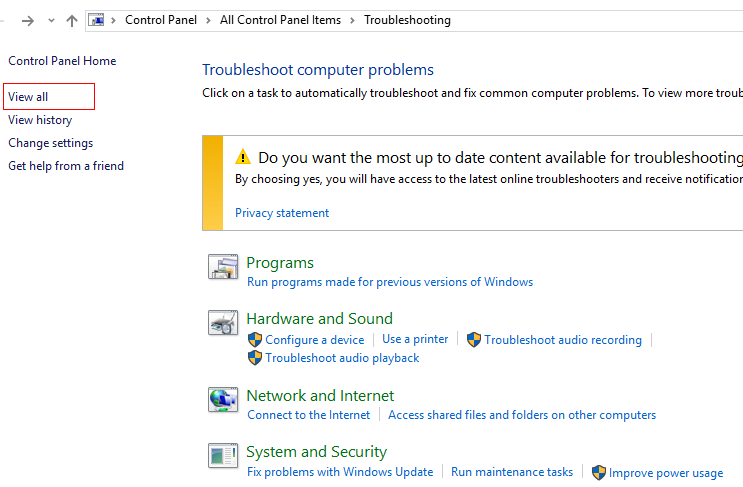Click Get help from a friend
This screenshot has width=743, height=487.
[x=66, y=166]
